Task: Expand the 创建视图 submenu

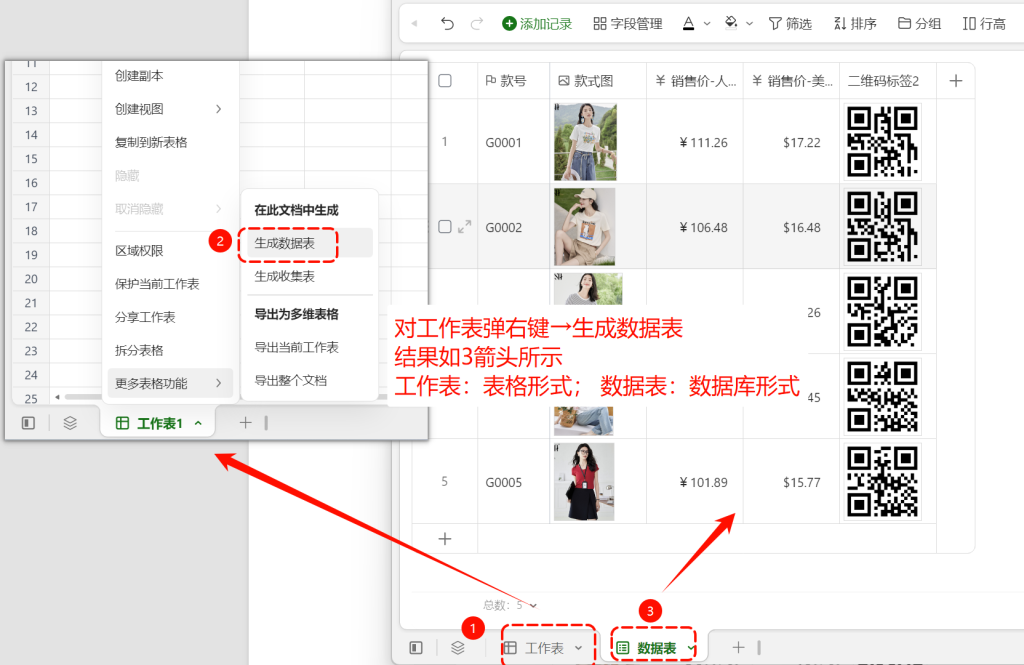Action: [171, 109]
